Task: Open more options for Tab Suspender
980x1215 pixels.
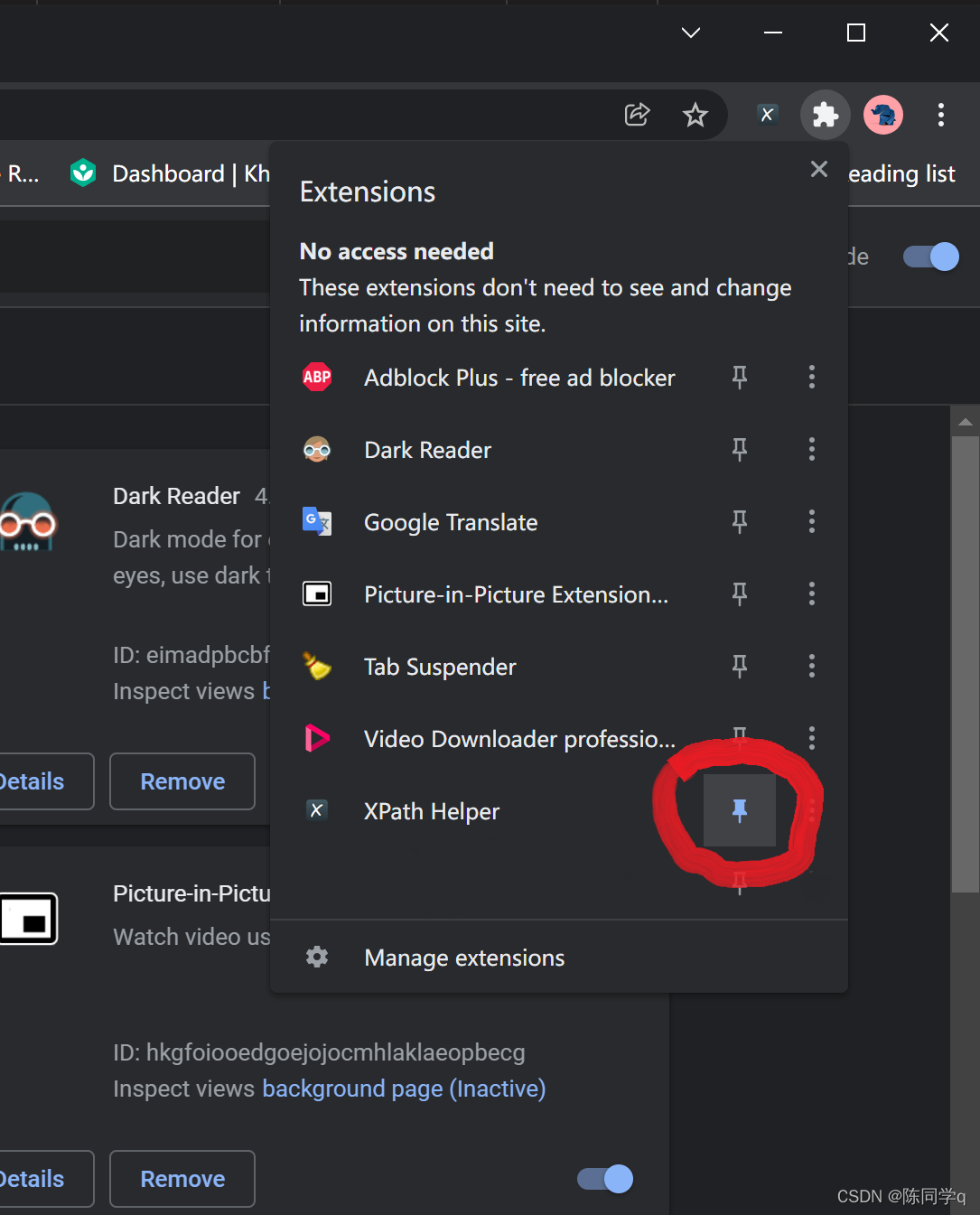Action: pos(812,666)
